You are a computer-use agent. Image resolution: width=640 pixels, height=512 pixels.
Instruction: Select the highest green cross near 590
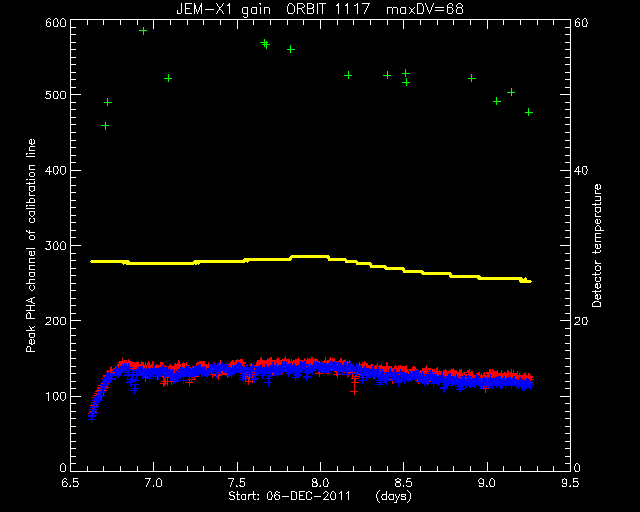(143, 31)
